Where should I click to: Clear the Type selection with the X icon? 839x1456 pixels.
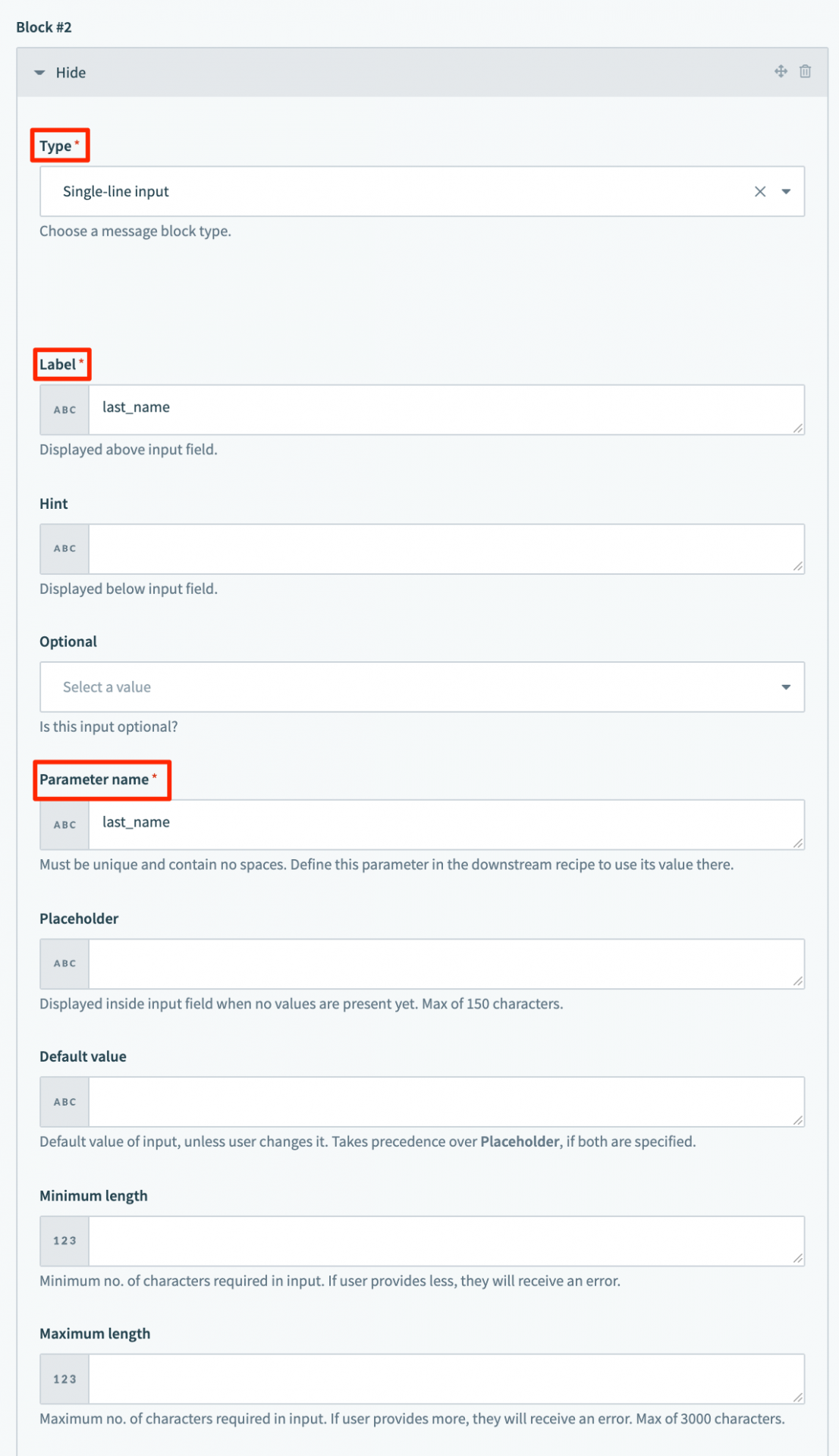pyautogui.click(x=759, y=192)
